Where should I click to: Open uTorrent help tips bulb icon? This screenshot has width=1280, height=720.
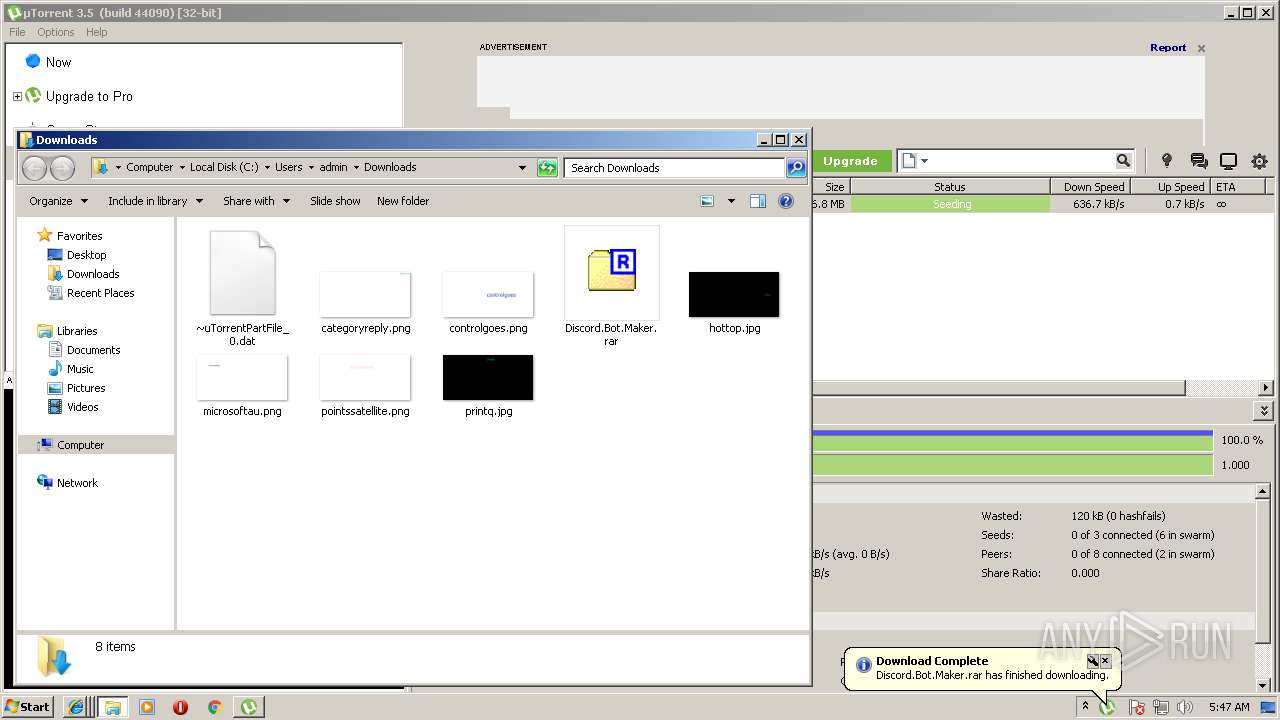tap(1166, 161)
